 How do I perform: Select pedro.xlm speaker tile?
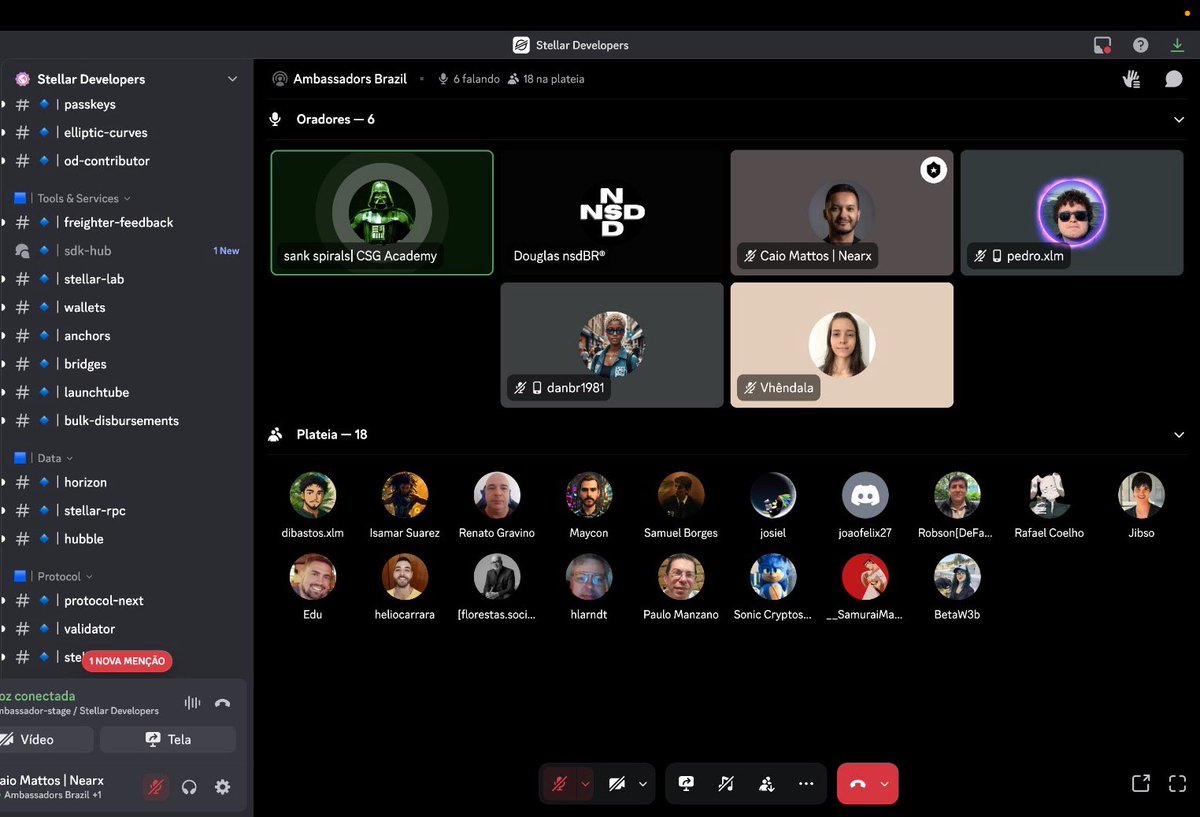[x=1072, y=212]
